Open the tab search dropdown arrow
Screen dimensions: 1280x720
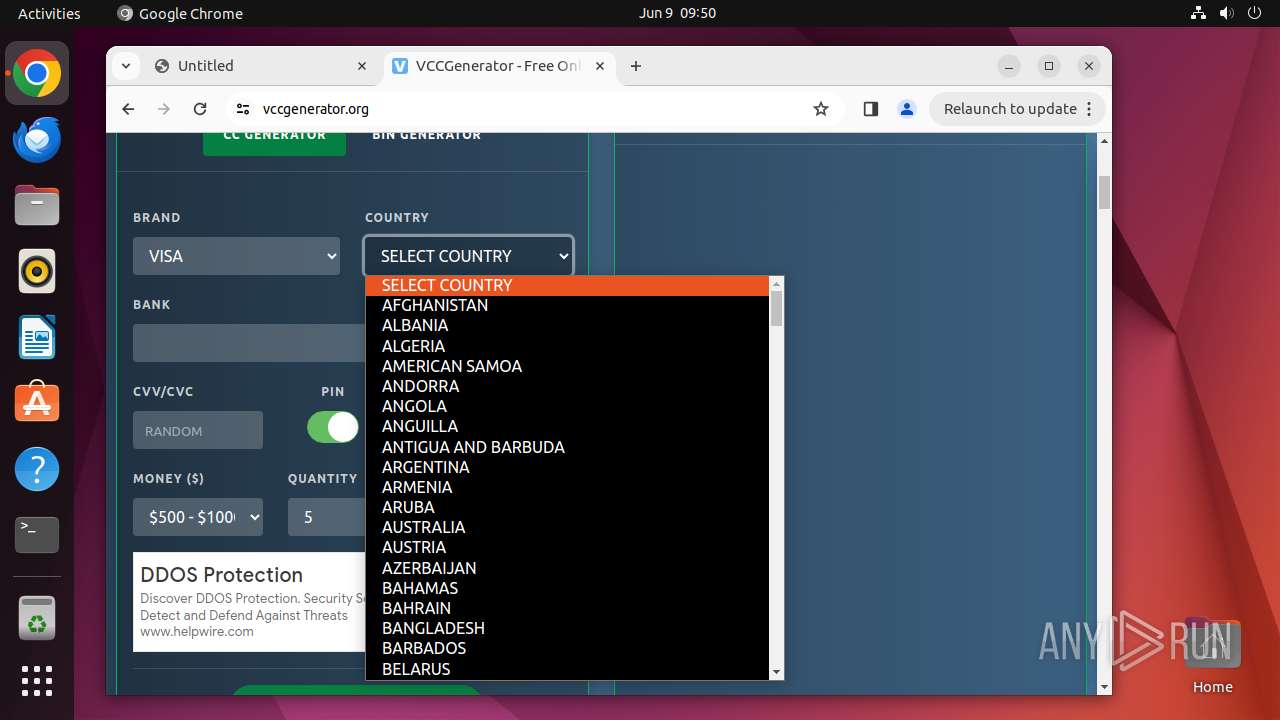[125, 66]
